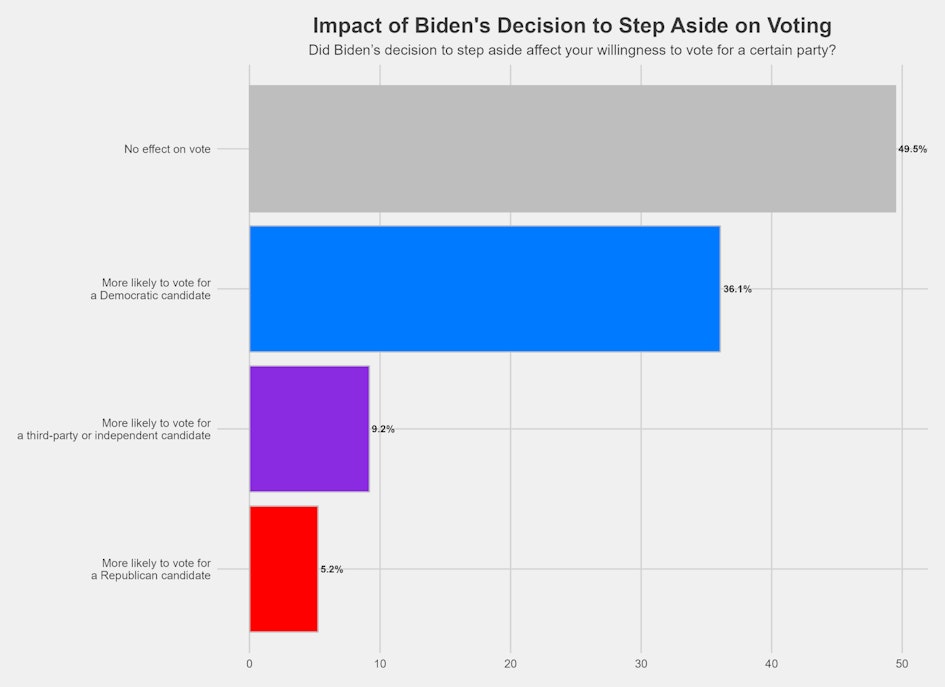Select the gray 'No effect on vote' bar
This screenshot has height=687, width=945.
(572, 148)
